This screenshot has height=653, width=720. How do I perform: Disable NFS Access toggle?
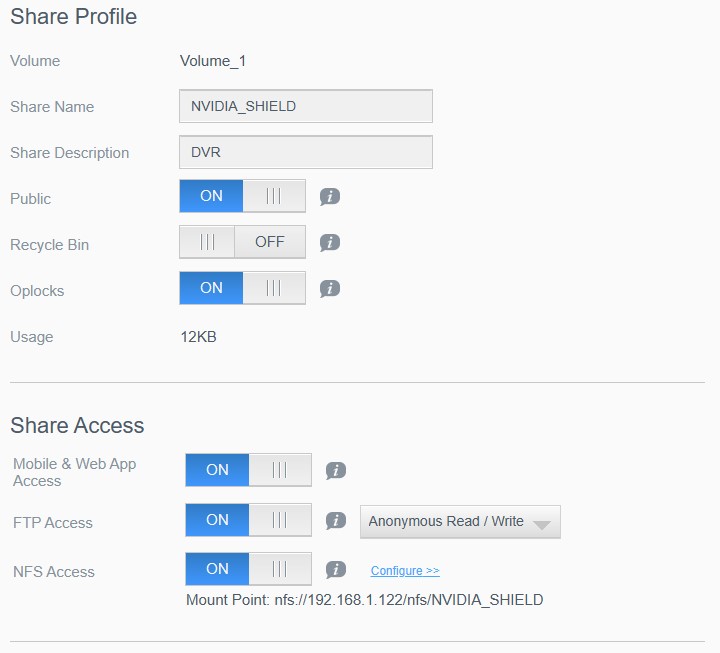click(x=248, y=569)
